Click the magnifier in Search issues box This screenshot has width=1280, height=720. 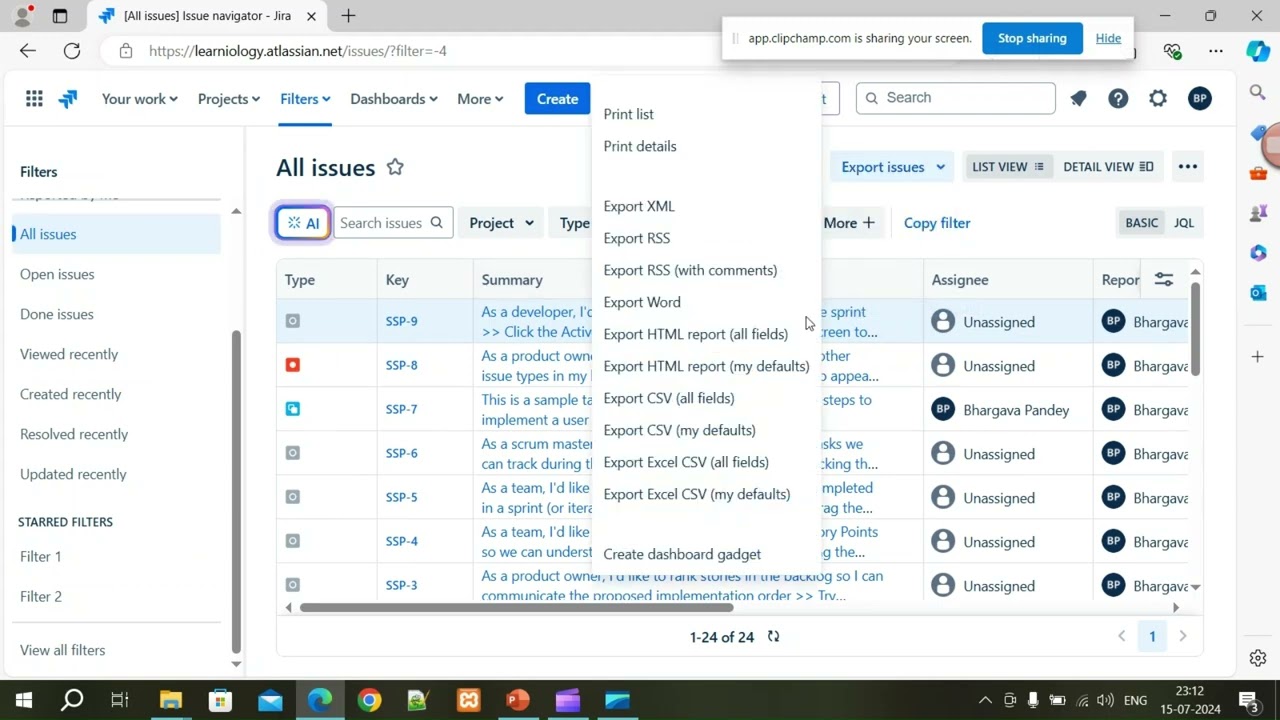point(436,223)
